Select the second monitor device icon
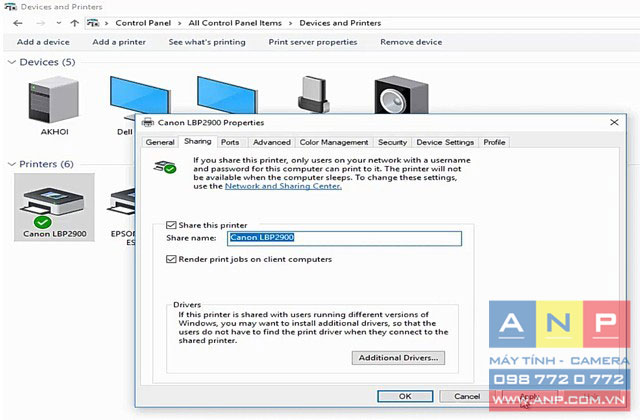The height and width of the screenshot is (420, 640). pyautogui.click(x=227, y=95)
